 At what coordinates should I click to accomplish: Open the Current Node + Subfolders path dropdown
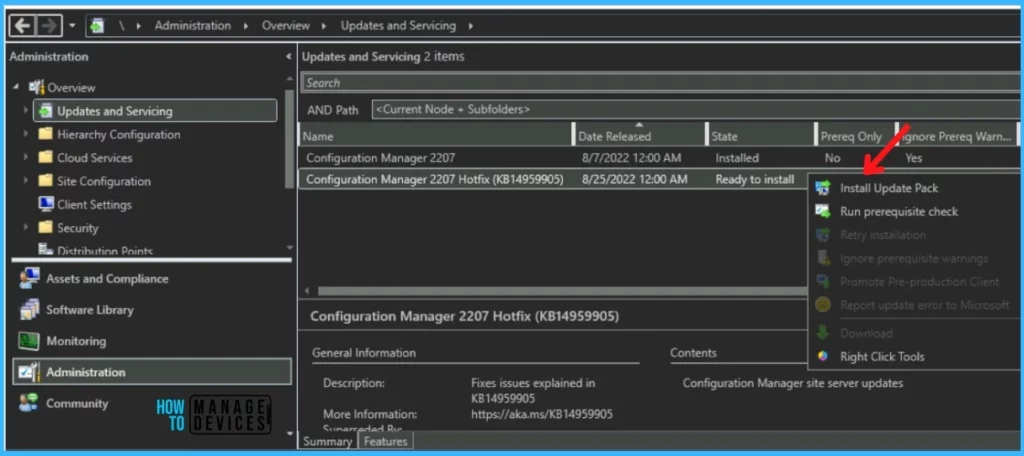(696, 110)
